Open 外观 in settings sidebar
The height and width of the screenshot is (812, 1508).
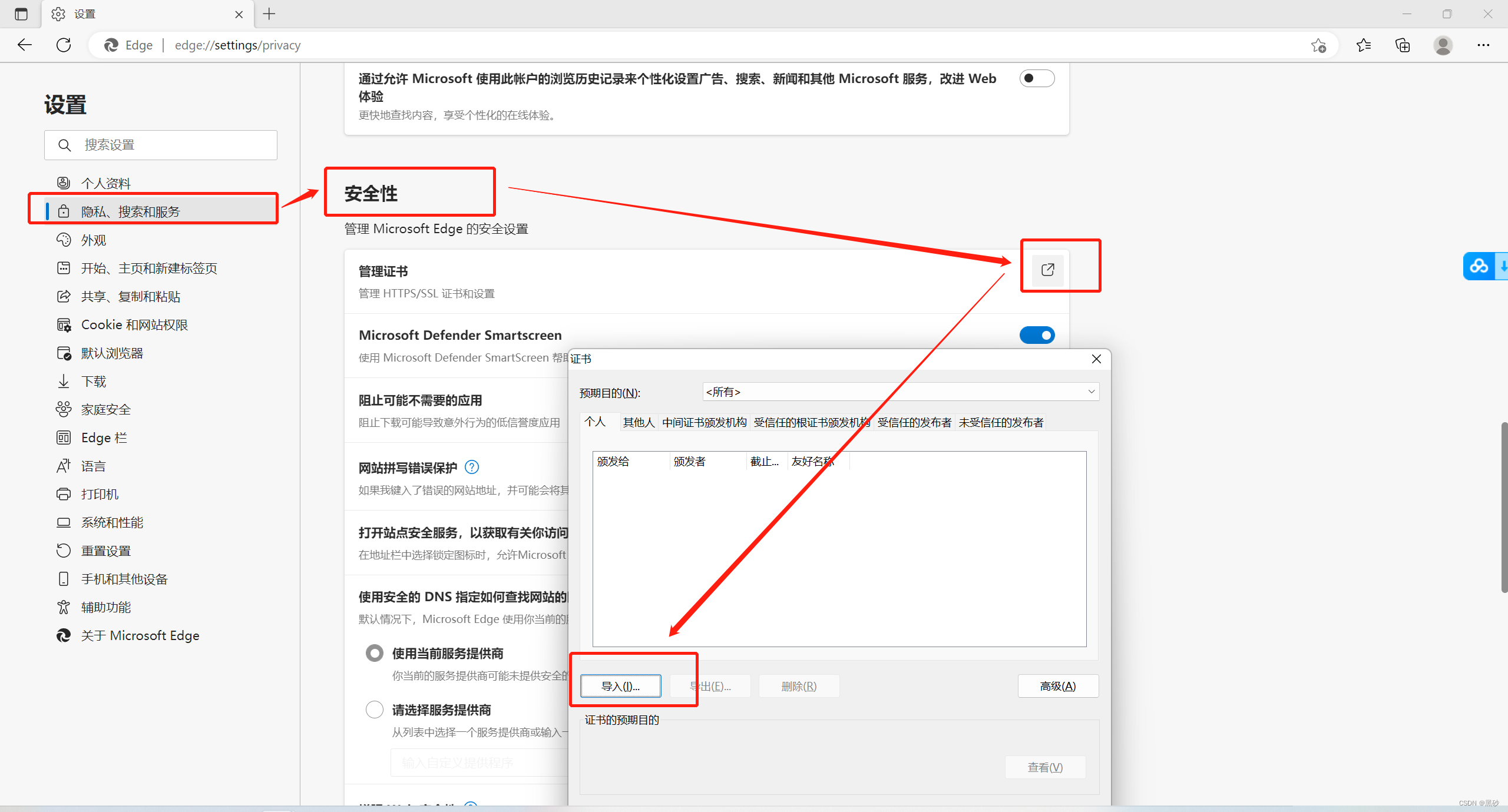[x=94, y=240]
